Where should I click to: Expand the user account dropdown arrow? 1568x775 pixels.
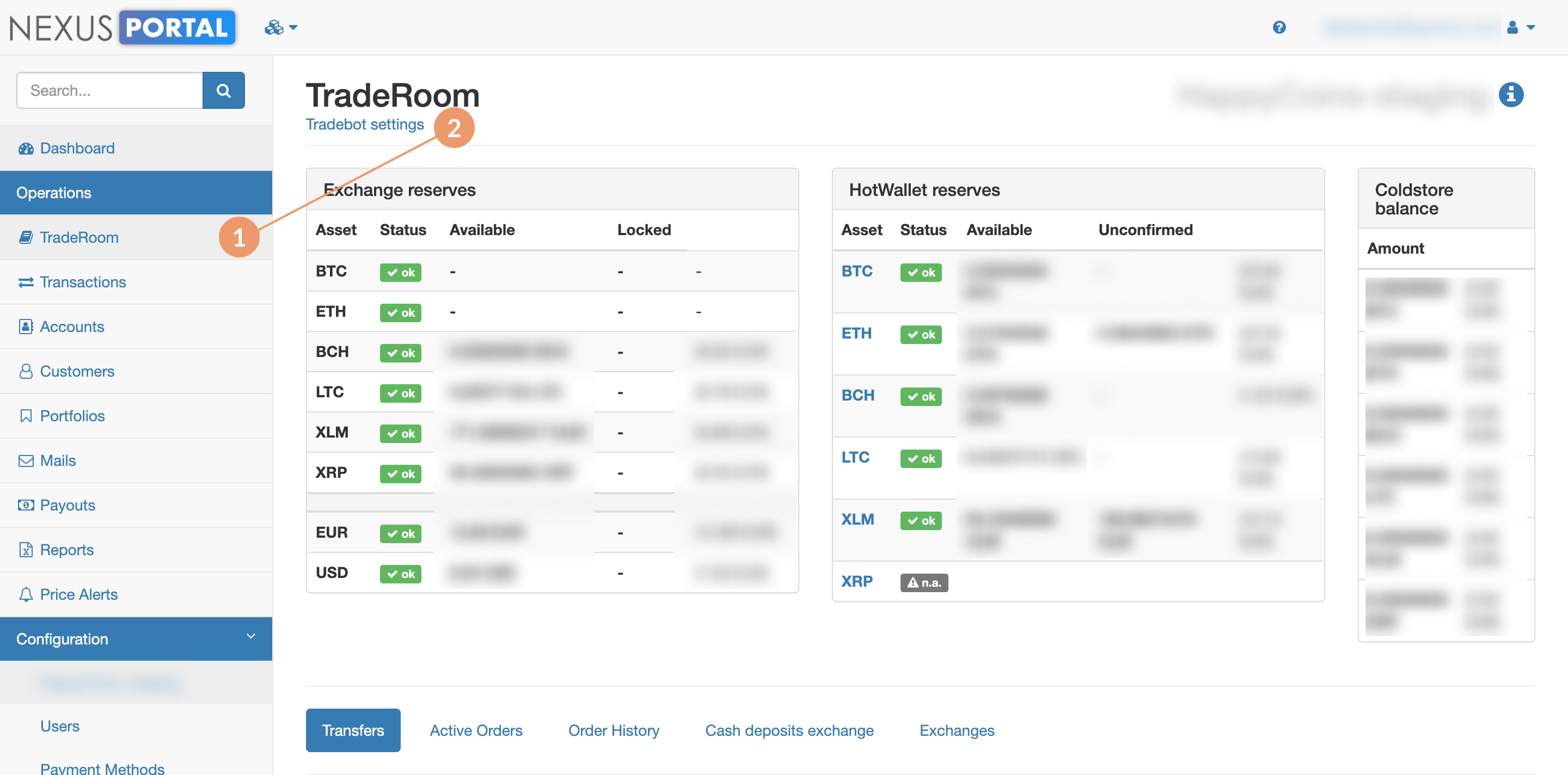click(1530, 27)
